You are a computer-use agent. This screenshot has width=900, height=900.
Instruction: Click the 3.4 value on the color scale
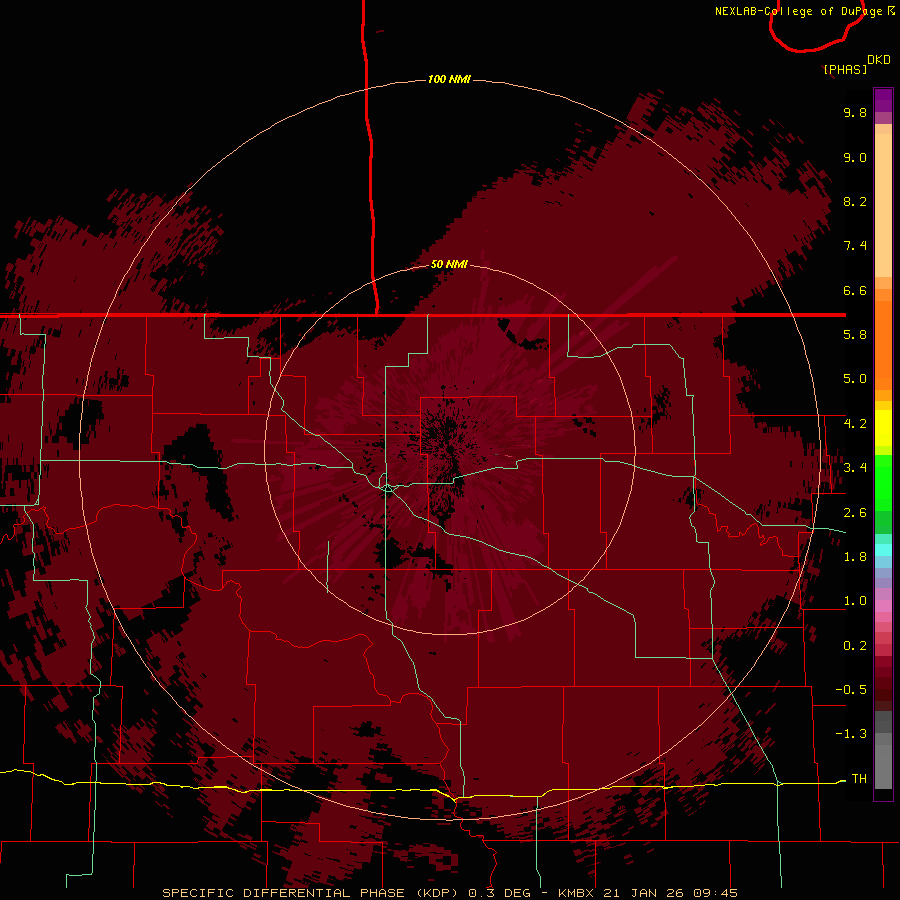[x=855, y=468]
